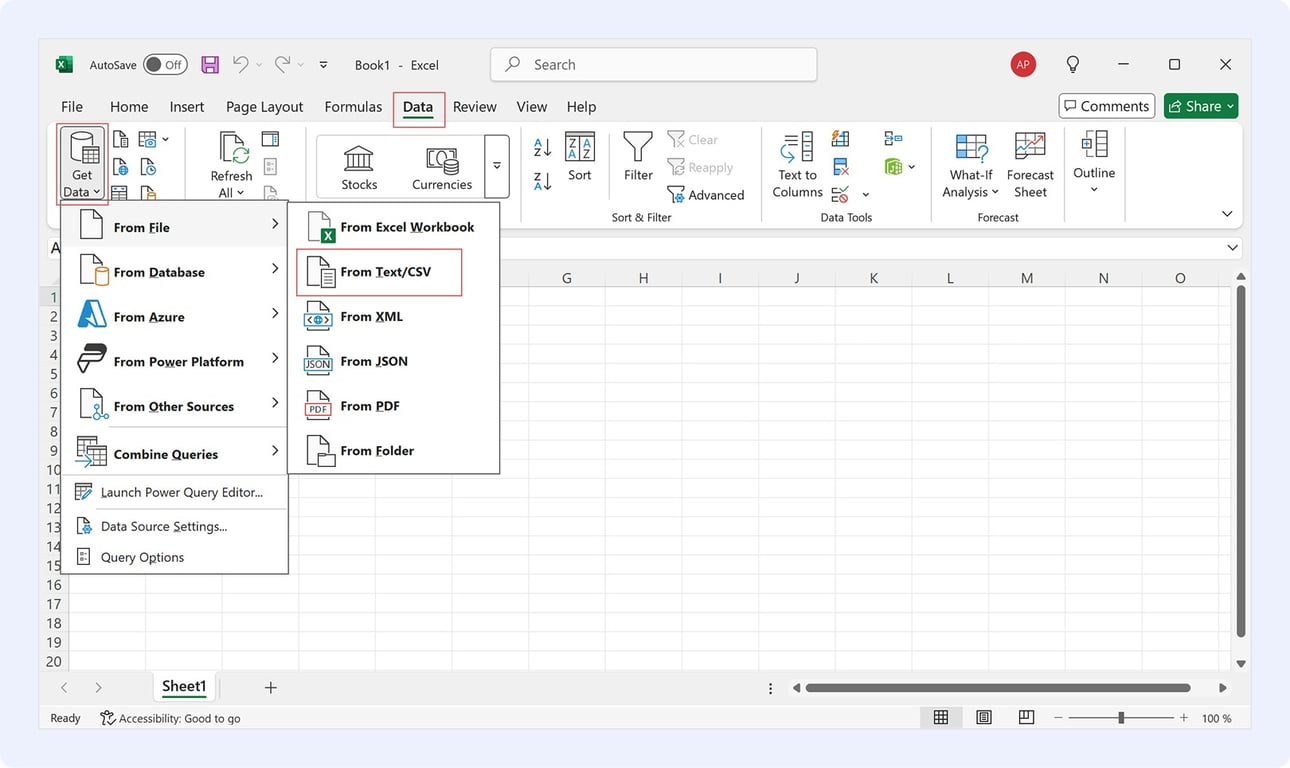
Task: Click the AP account avatar
Action: (x=1022, y=65)
